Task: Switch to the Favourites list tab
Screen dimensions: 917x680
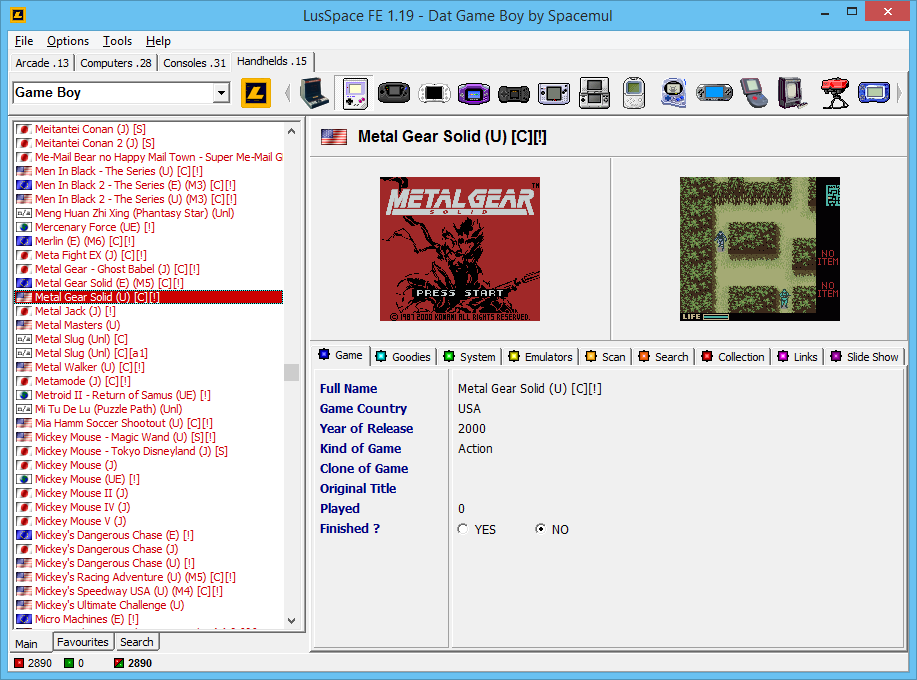Action: coord(83,642)
